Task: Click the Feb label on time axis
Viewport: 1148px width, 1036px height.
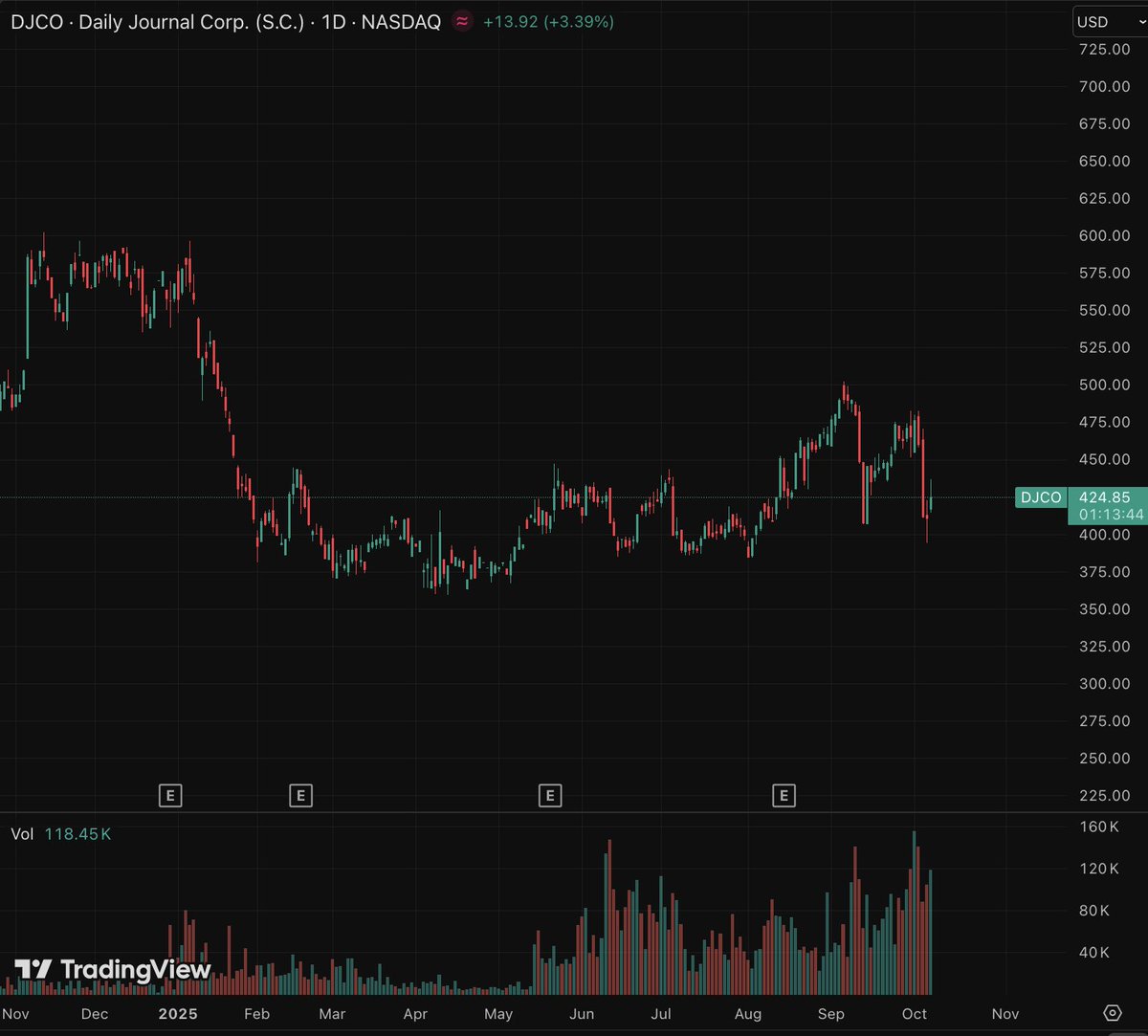Action: point(256,1014)
